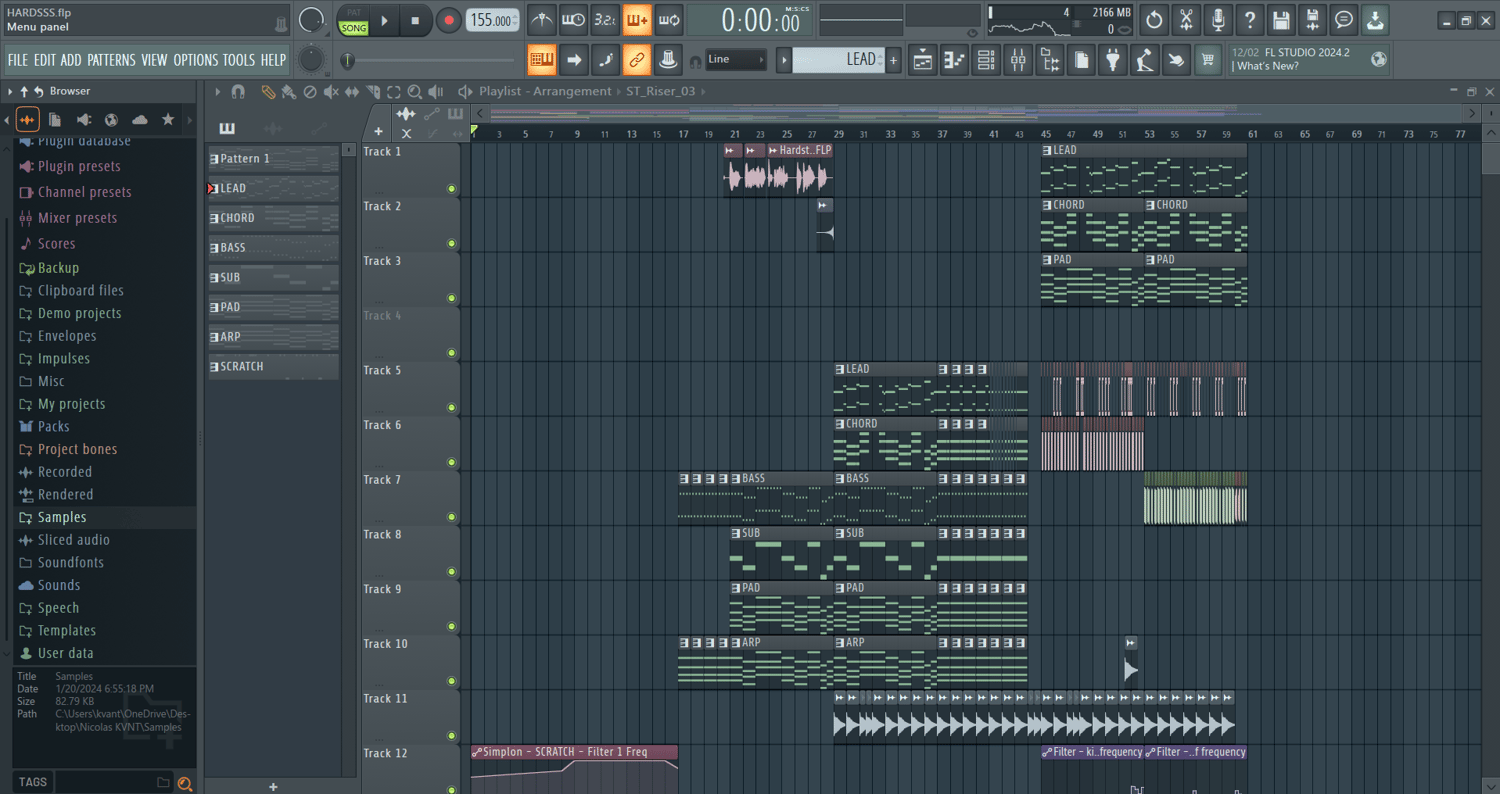Mute Track 7 with its green LED
The image size is (1500, 794).
click(452, 517)
